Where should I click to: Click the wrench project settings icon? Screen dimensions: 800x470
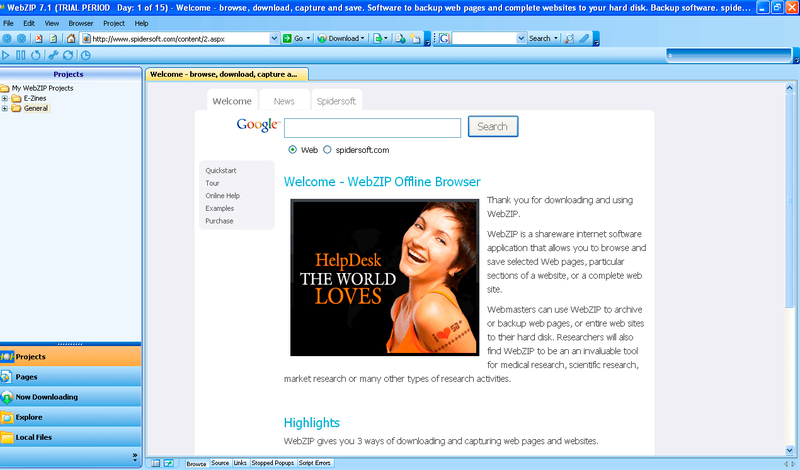click(x=53, y=55)
